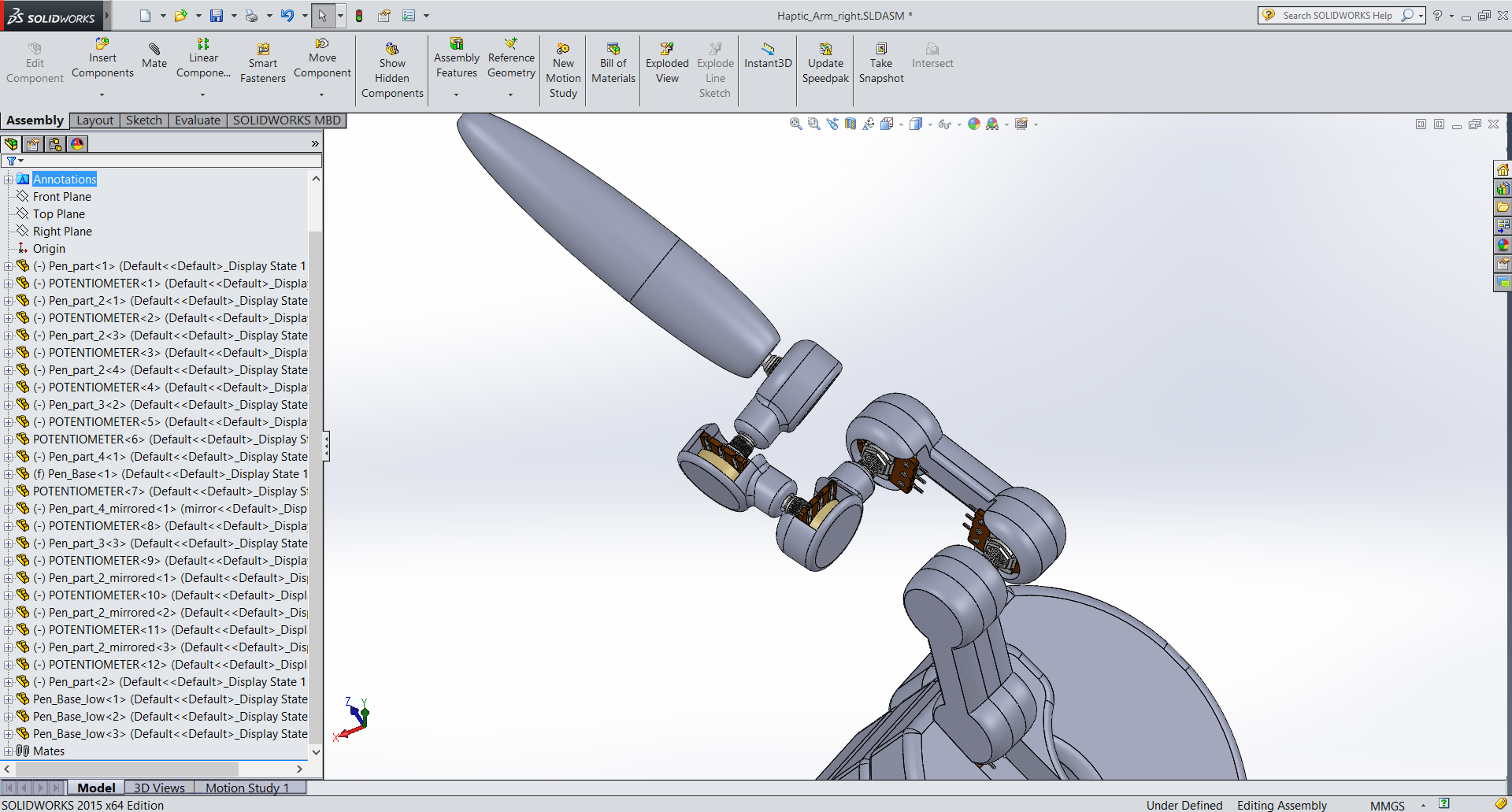Select Top Plane in the tree
This screenshot has height=812, width=1512.
click(x=59, y=214)
